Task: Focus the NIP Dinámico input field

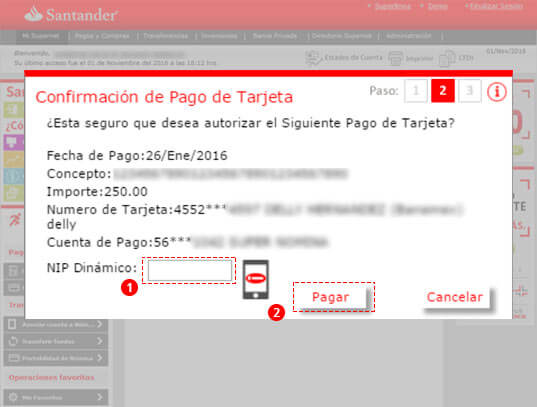Action: click(190, 270)
